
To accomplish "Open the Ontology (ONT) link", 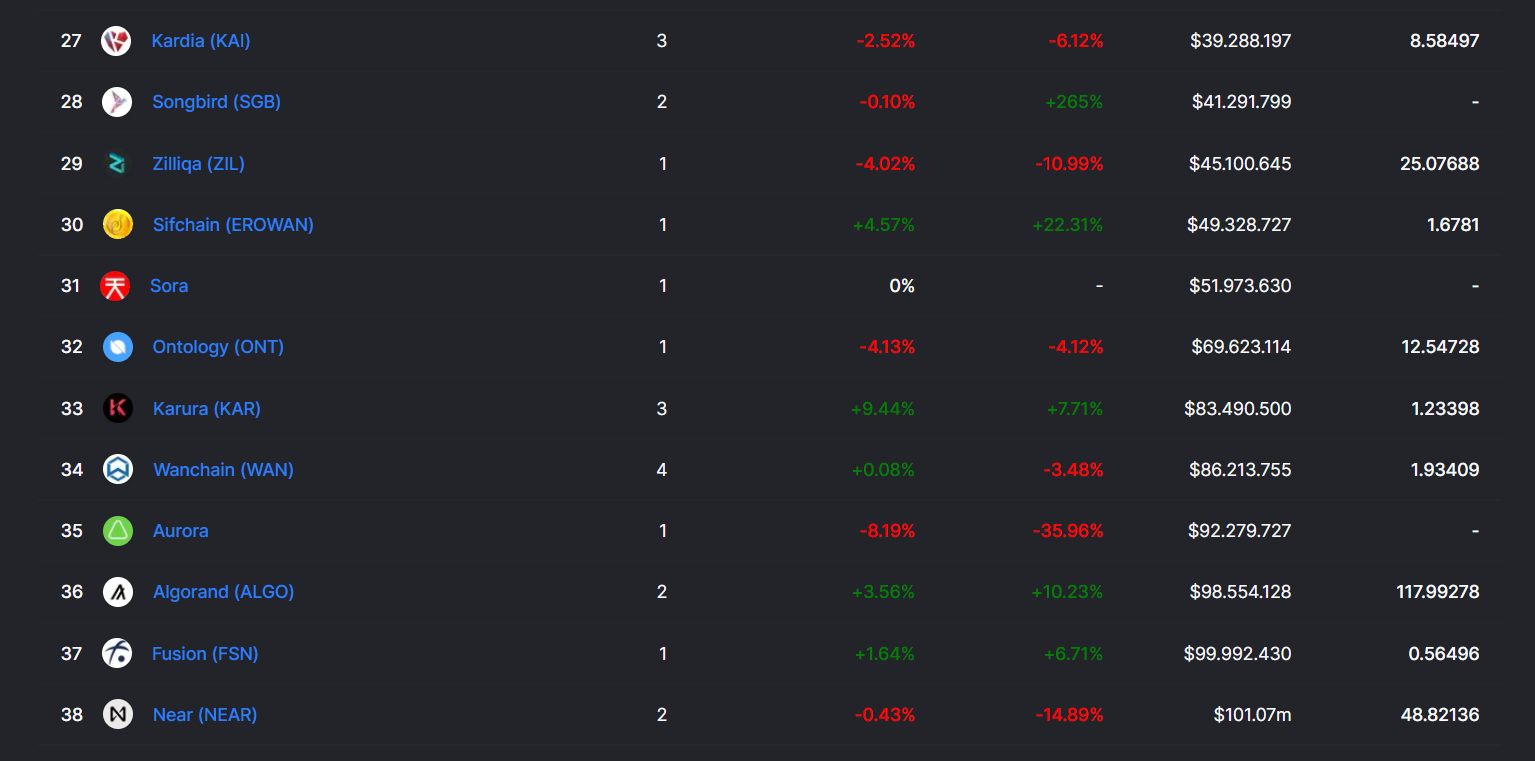I will point(218,347).
